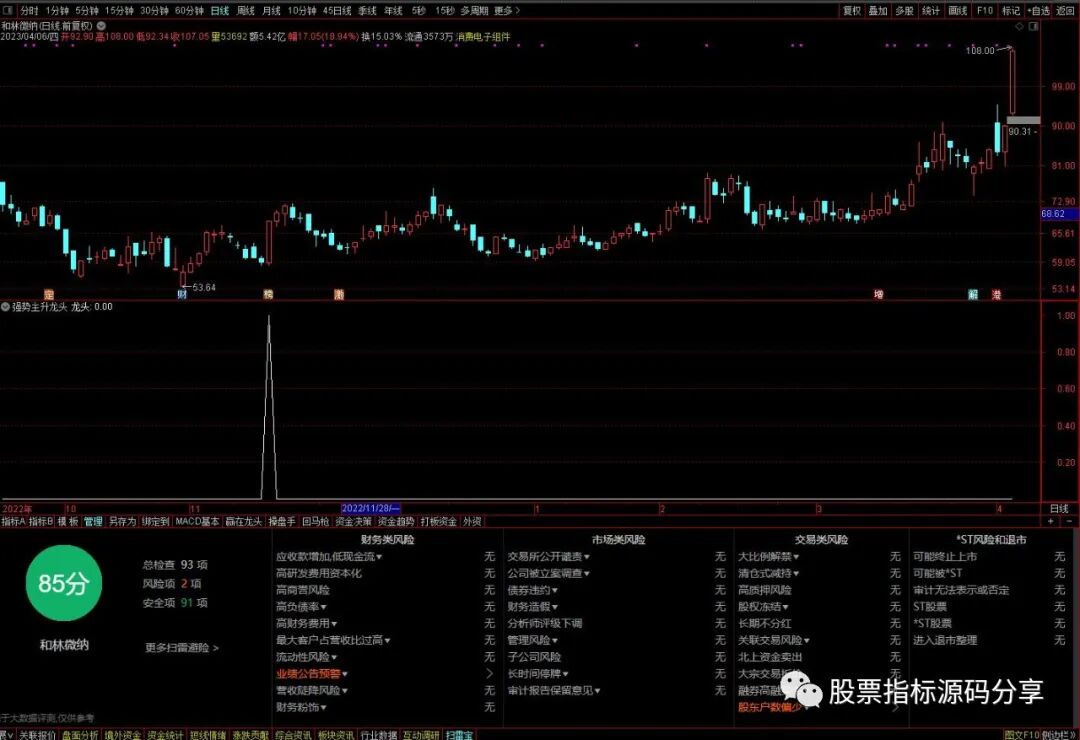Select the 季线 quarterly period
The width and height of the screenshot is (1080, 740).
coord(368,10)
